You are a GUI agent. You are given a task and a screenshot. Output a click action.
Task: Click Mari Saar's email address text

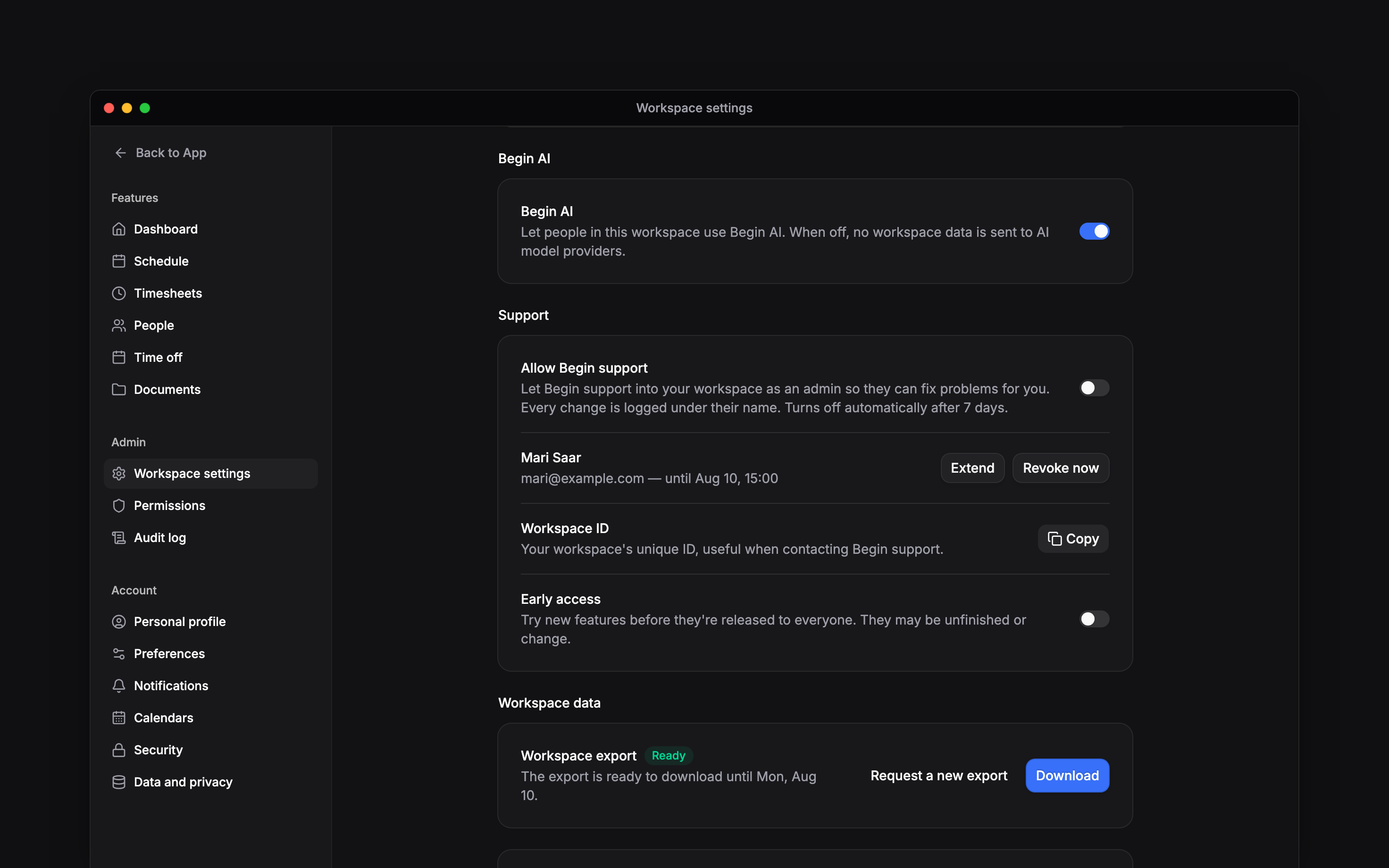[x=582, y=478]
